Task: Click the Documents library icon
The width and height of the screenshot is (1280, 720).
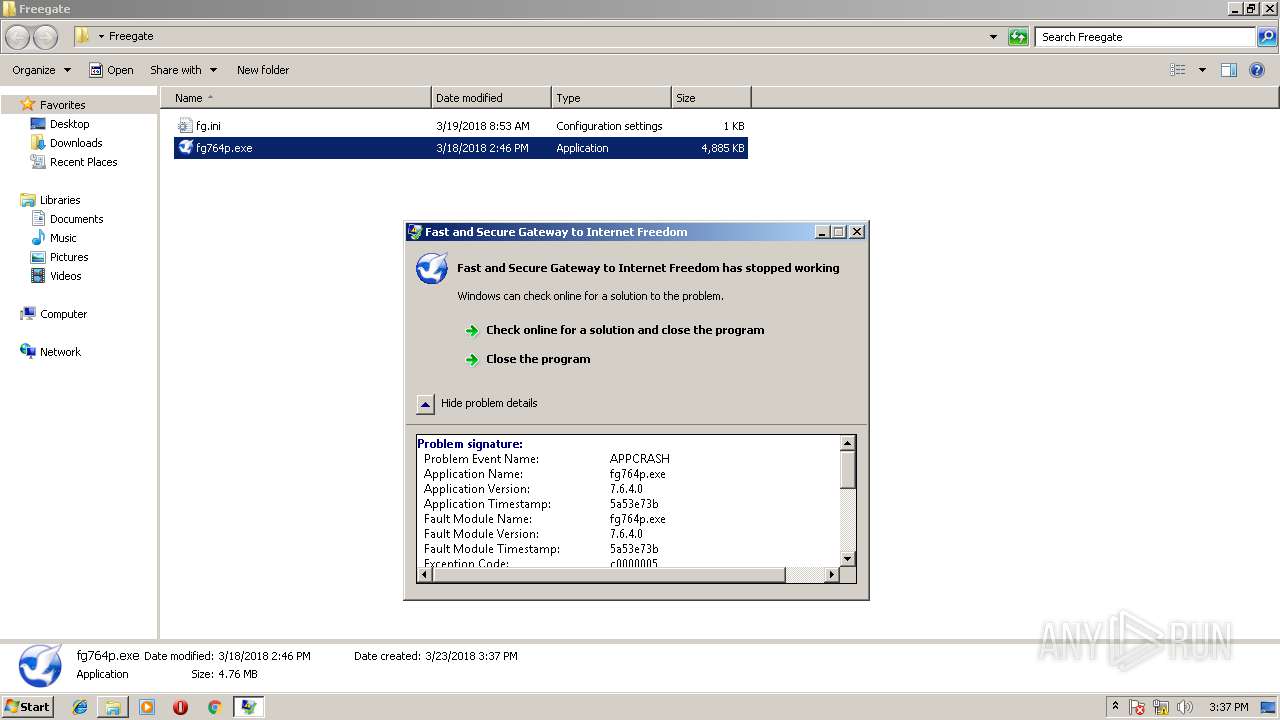Action: pos(38,219)
